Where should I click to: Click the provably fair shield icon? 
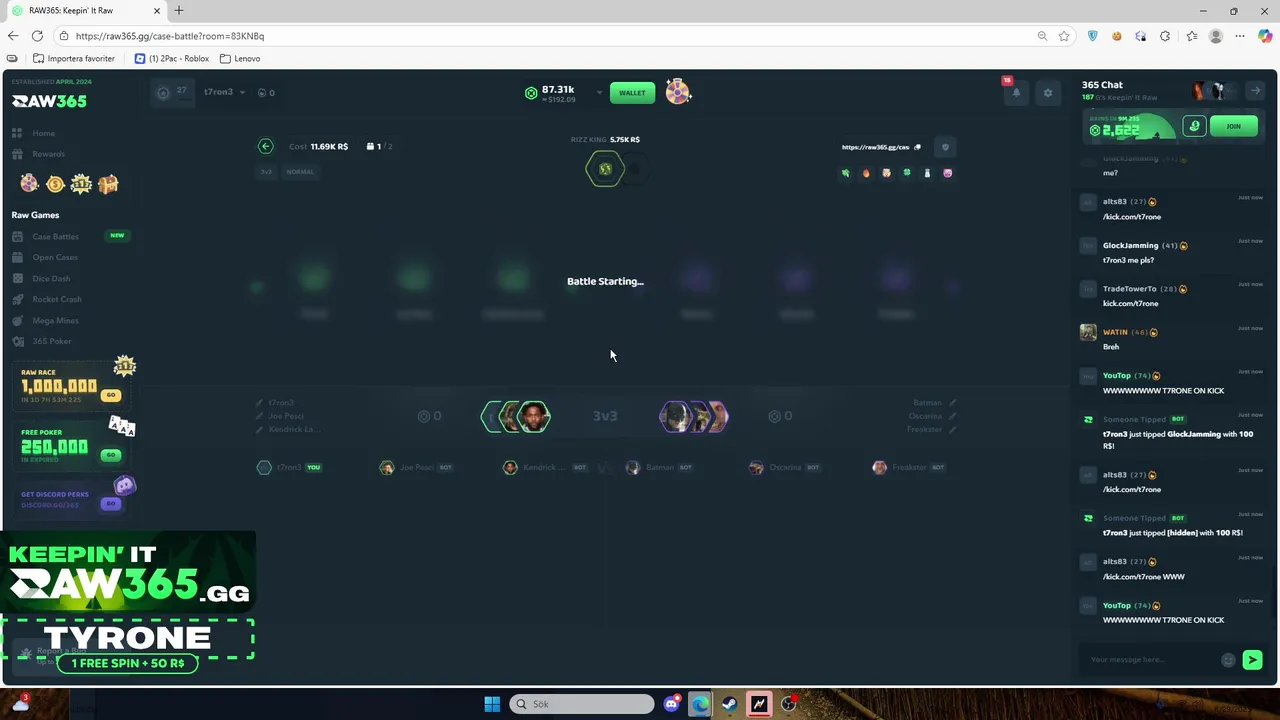(x=945, y=147)
